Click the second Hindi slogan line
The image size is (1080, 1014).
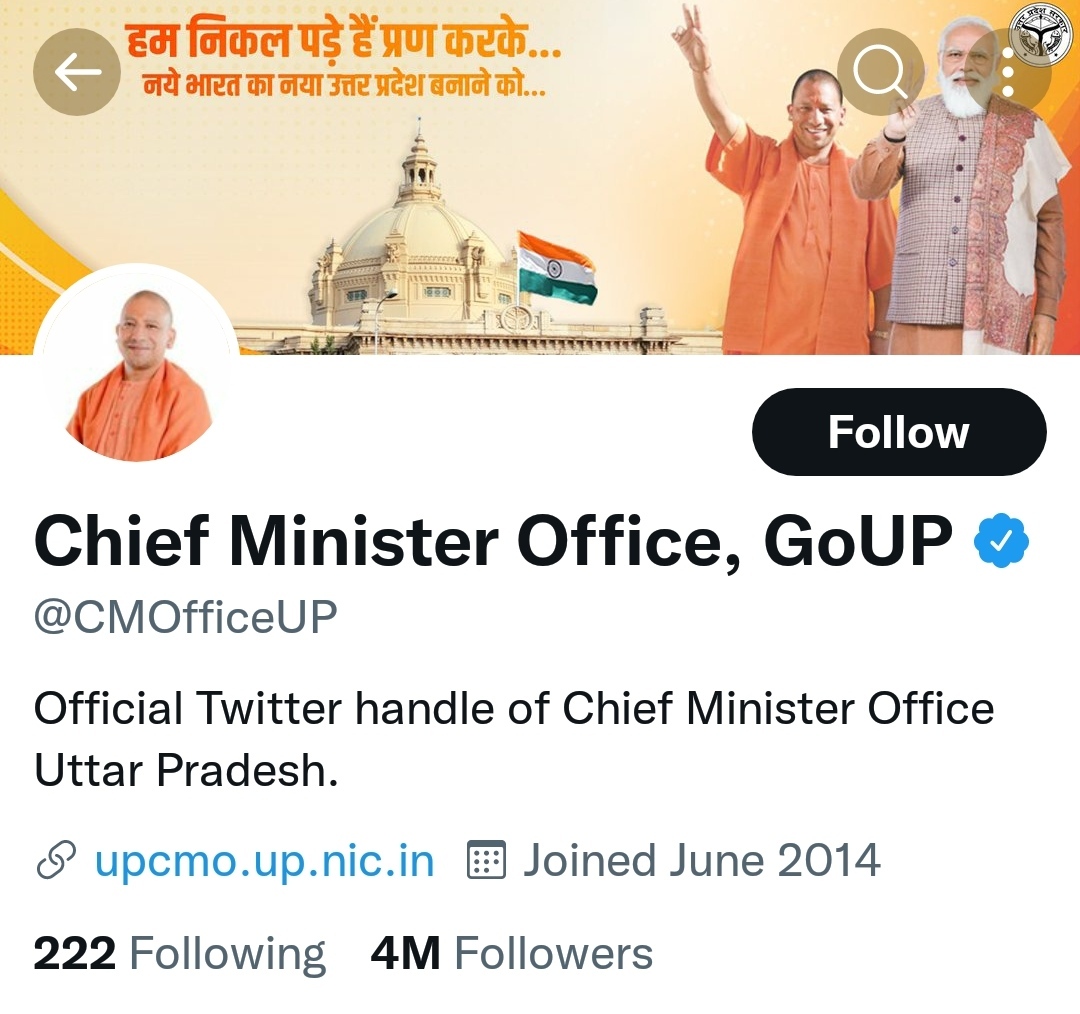point(344,85)
